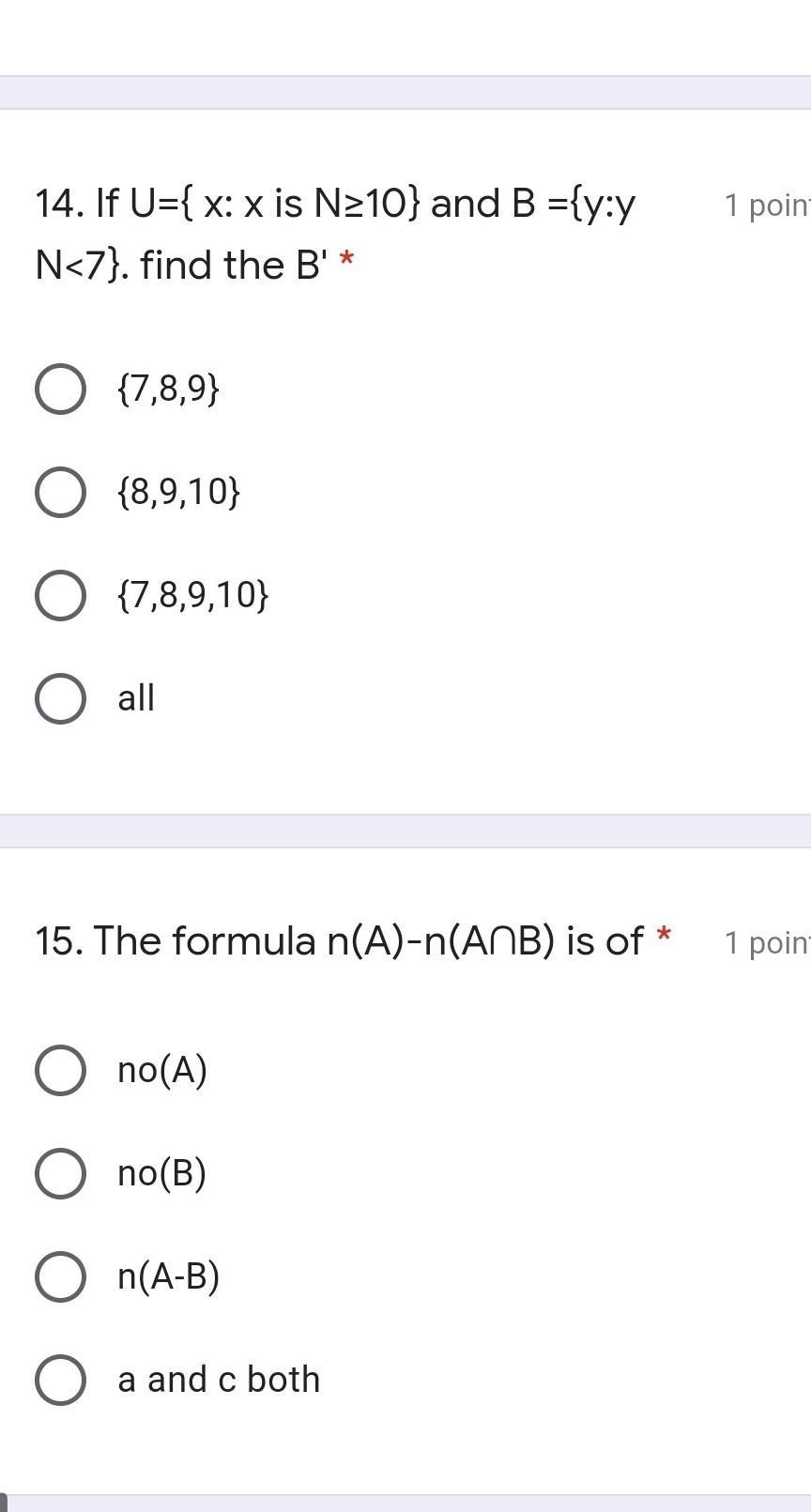
Task: Pick the 'all' radio button in question 14
Action: click(61, 698)
